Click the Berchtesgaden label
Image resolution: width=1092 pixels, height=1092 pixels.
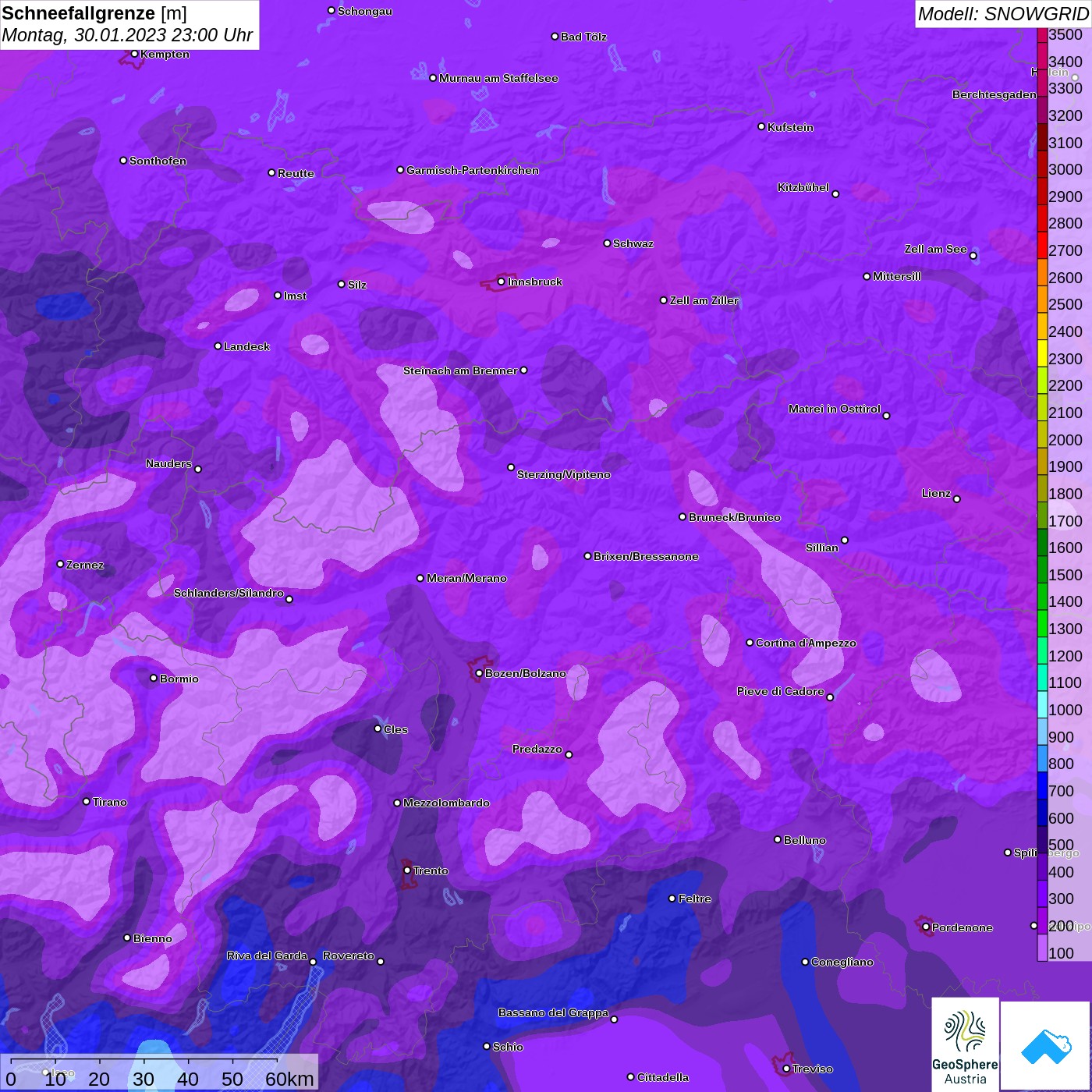[994, 94]
